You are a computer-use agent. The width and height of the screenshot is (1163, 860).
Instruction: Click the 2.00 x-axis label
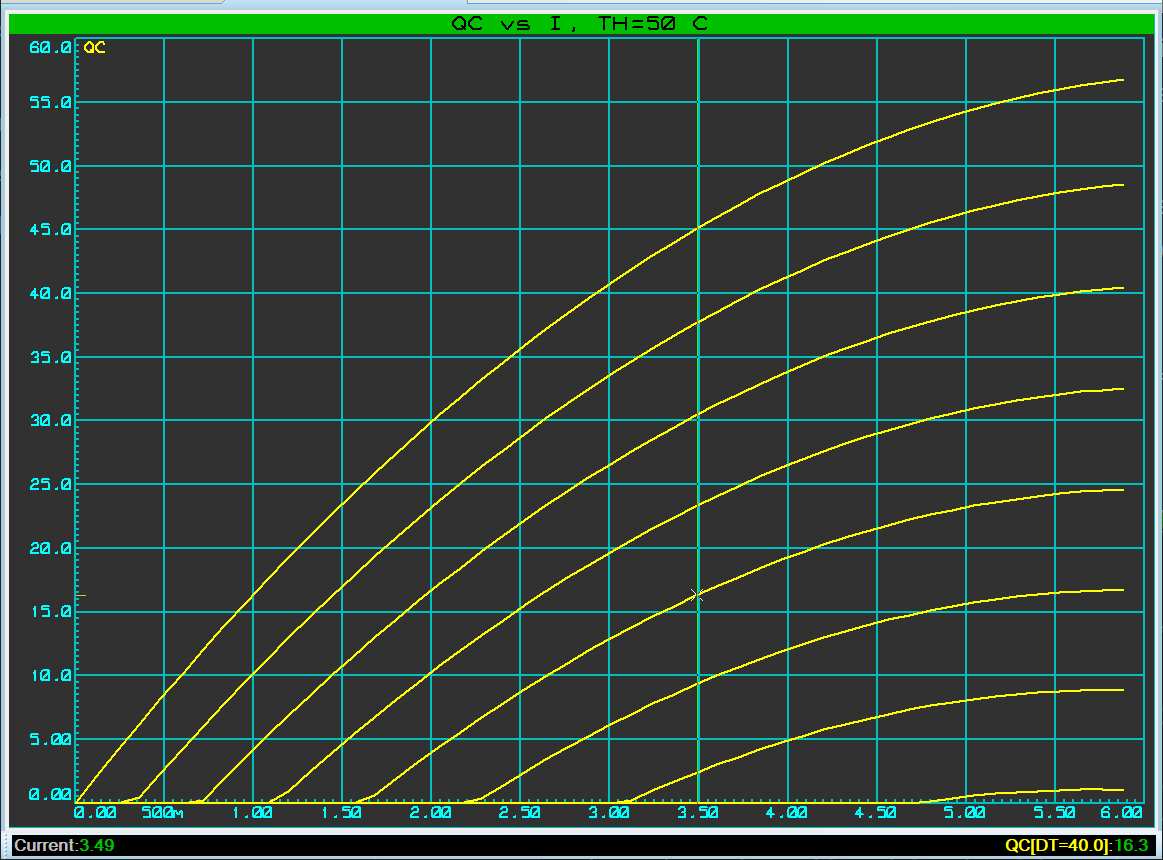(430, 813)
